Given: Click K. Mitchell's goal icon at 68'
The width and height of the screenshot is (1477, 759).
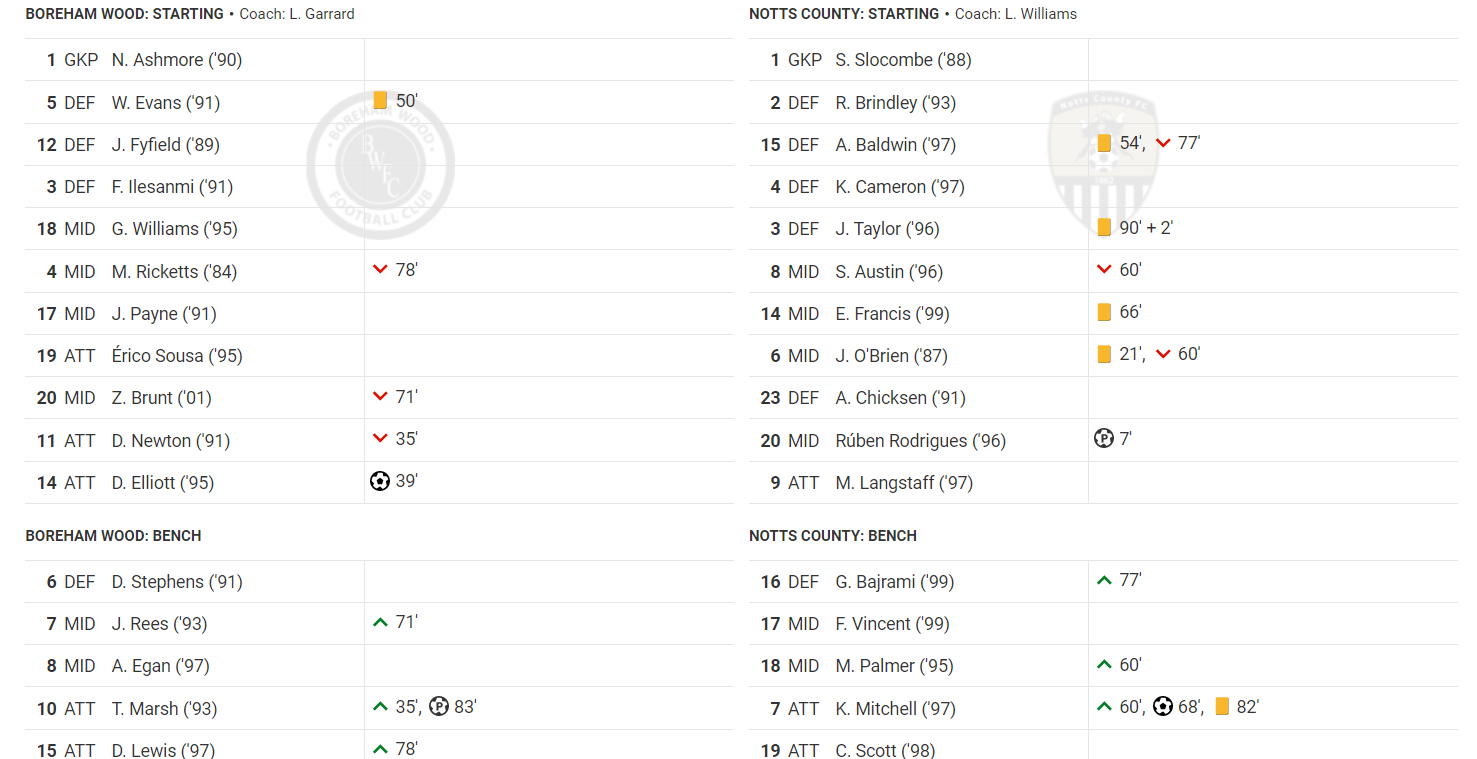Looking at the screenshot, I should coord(1162,707).
